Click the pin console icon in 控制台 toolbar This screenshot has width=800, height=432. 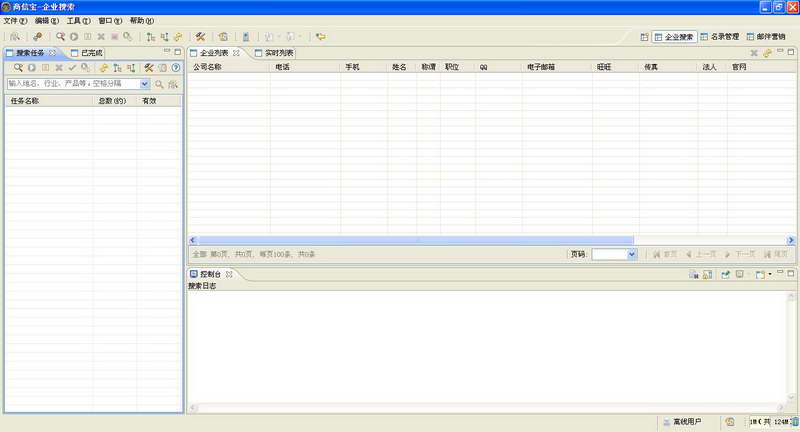pyautogui.click(x=725, y=274)
